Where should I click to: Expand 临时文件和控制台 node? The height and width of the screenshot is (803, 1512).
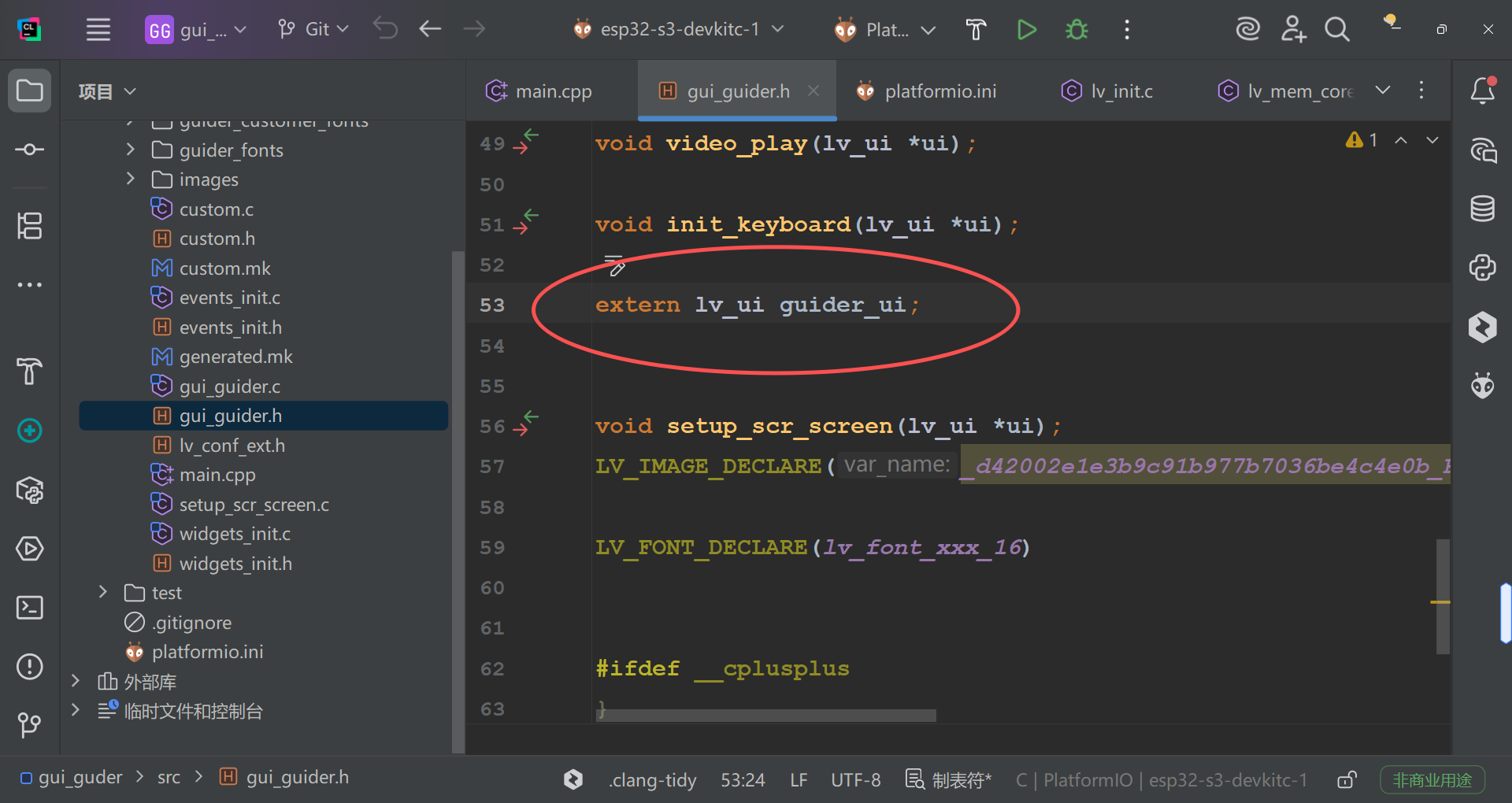pos(76,711)
